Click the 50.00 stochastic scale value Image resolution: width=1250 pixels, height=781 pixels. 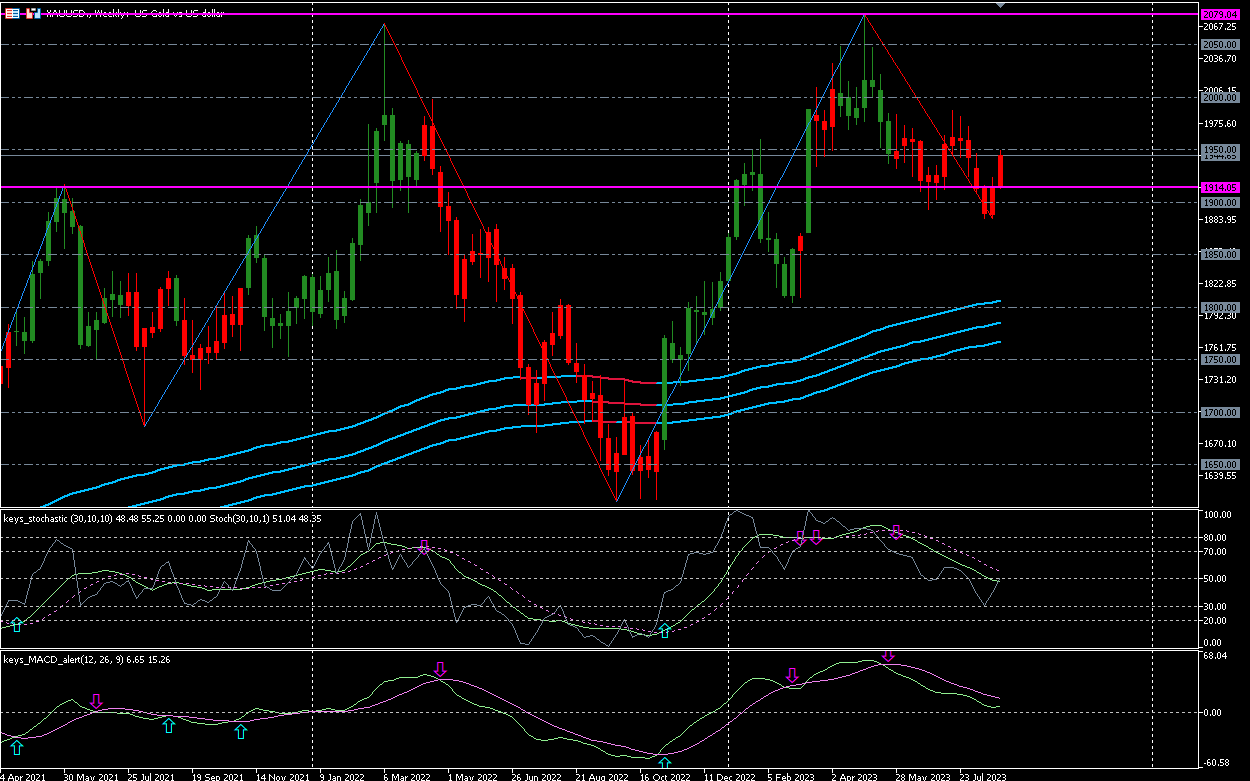[x=1217, y=578]
